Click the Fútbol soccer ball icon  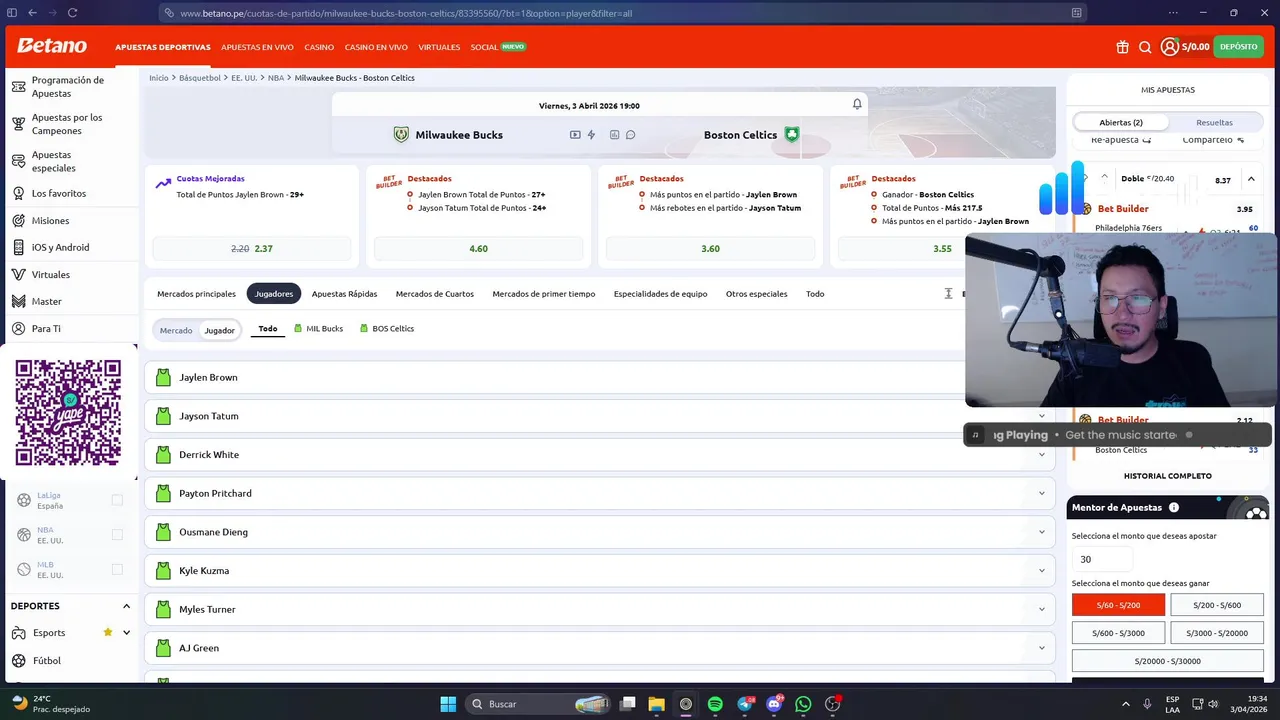tap(18, 661)
